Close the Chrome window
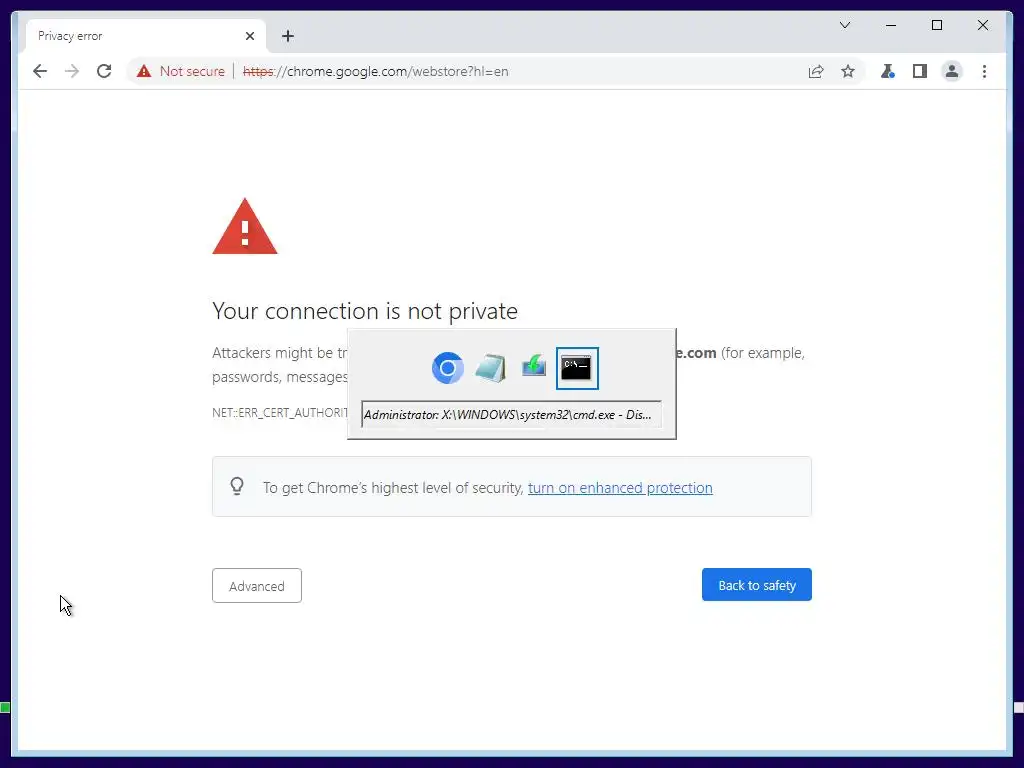The height and width of the screenshot is (768, 1024). click(x=982, y=25)
